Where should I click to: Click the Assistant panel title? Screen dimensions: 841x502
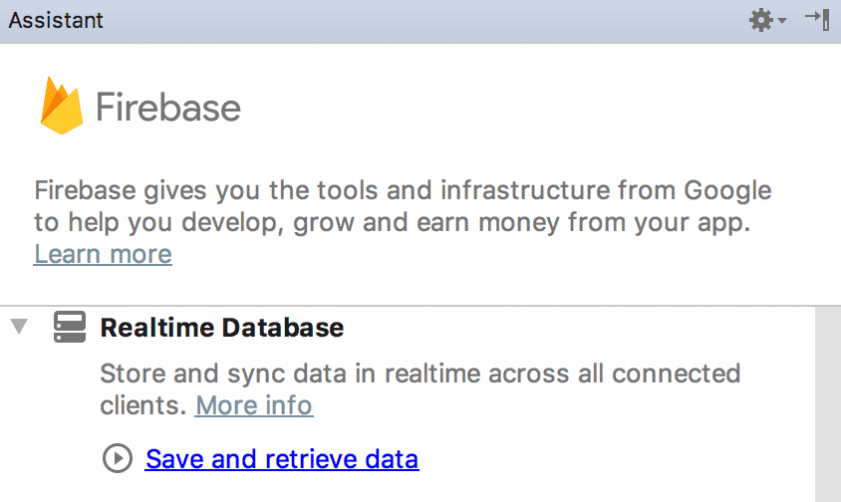coord(56,20)
